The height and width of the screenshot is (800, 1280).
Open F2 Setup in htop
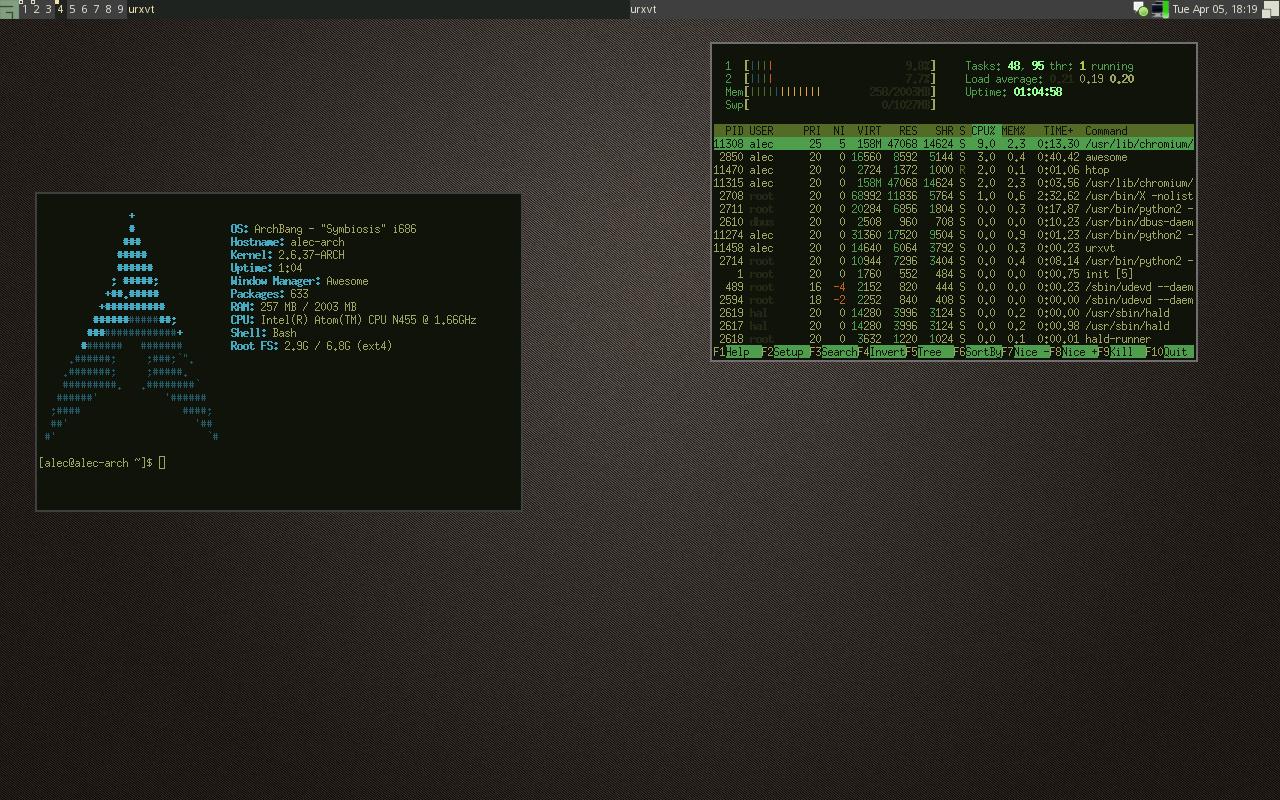click(786, 352)
